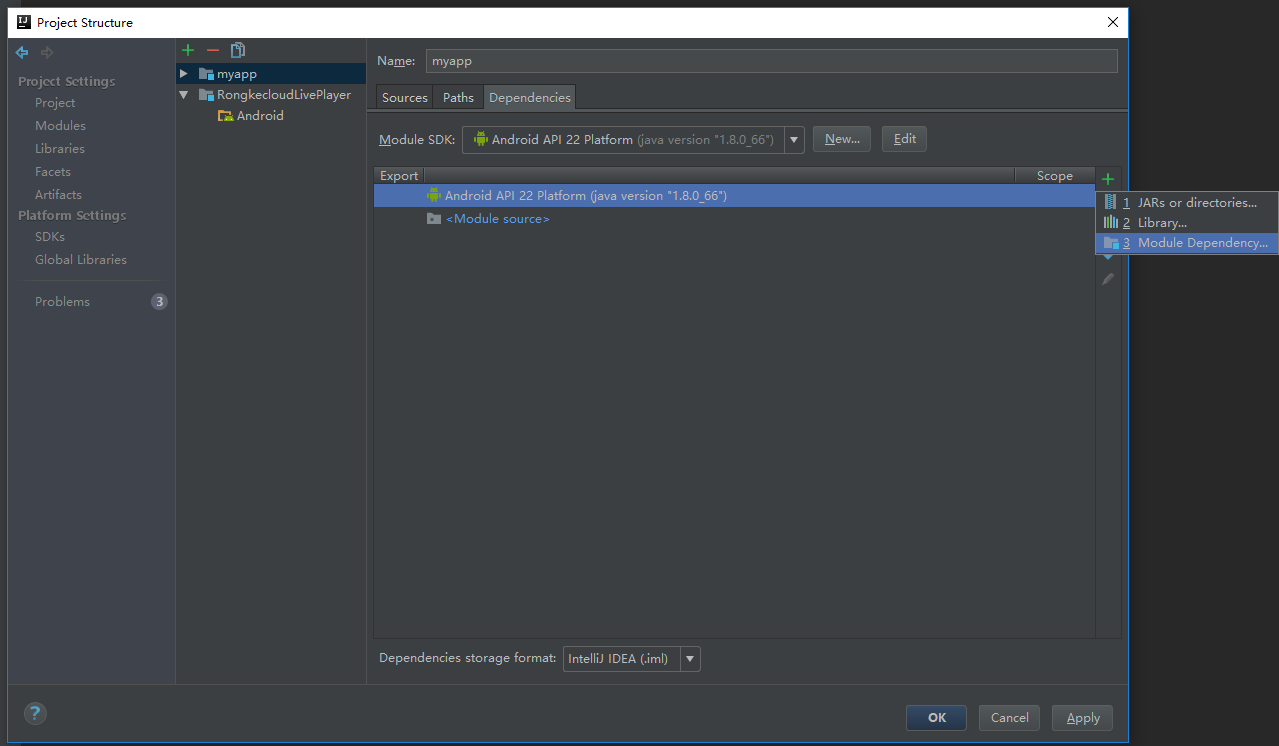Select the Android API 22 Platform dependency row
This screenshot has height=746, width=1279.
734,196
